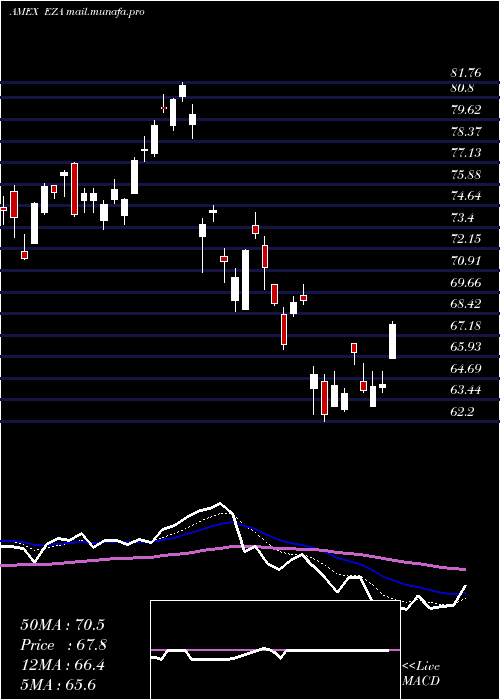Image resolution: width=500 pixels, height=700 pixels.
Task: Click the highest candlestick touching the 81.76 line
Action: click(x=182, y=90)
